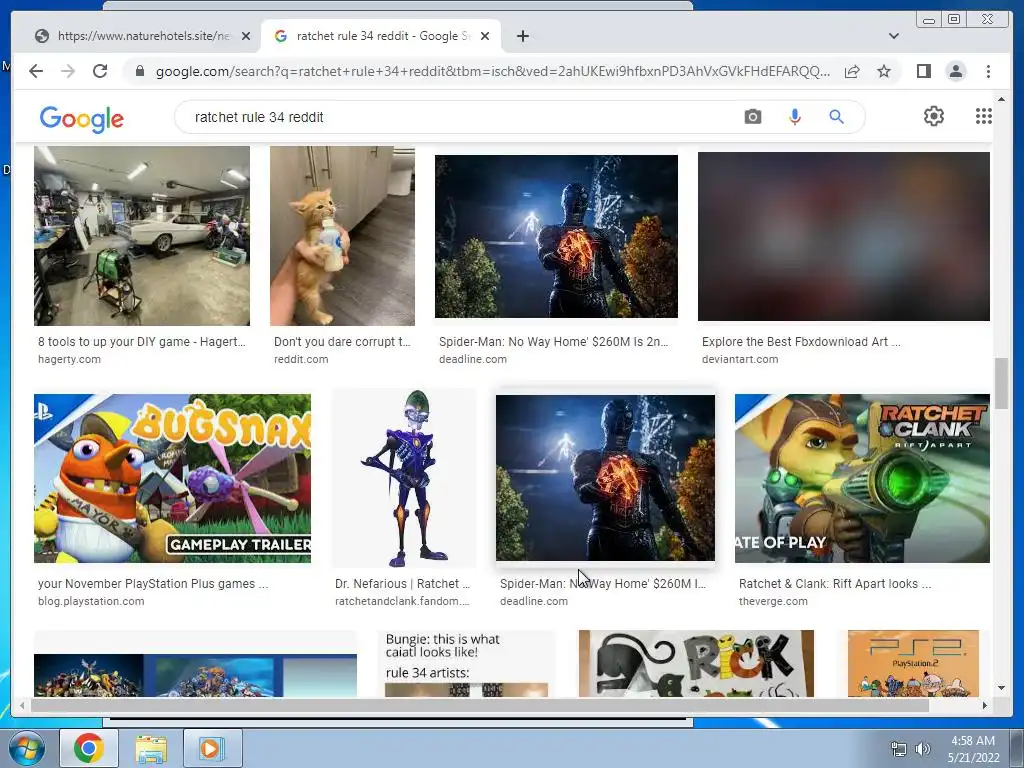The image size is (1024, 768).
Task: Click the horizontal scrollbar right arrow
Action: coord(985,705)
